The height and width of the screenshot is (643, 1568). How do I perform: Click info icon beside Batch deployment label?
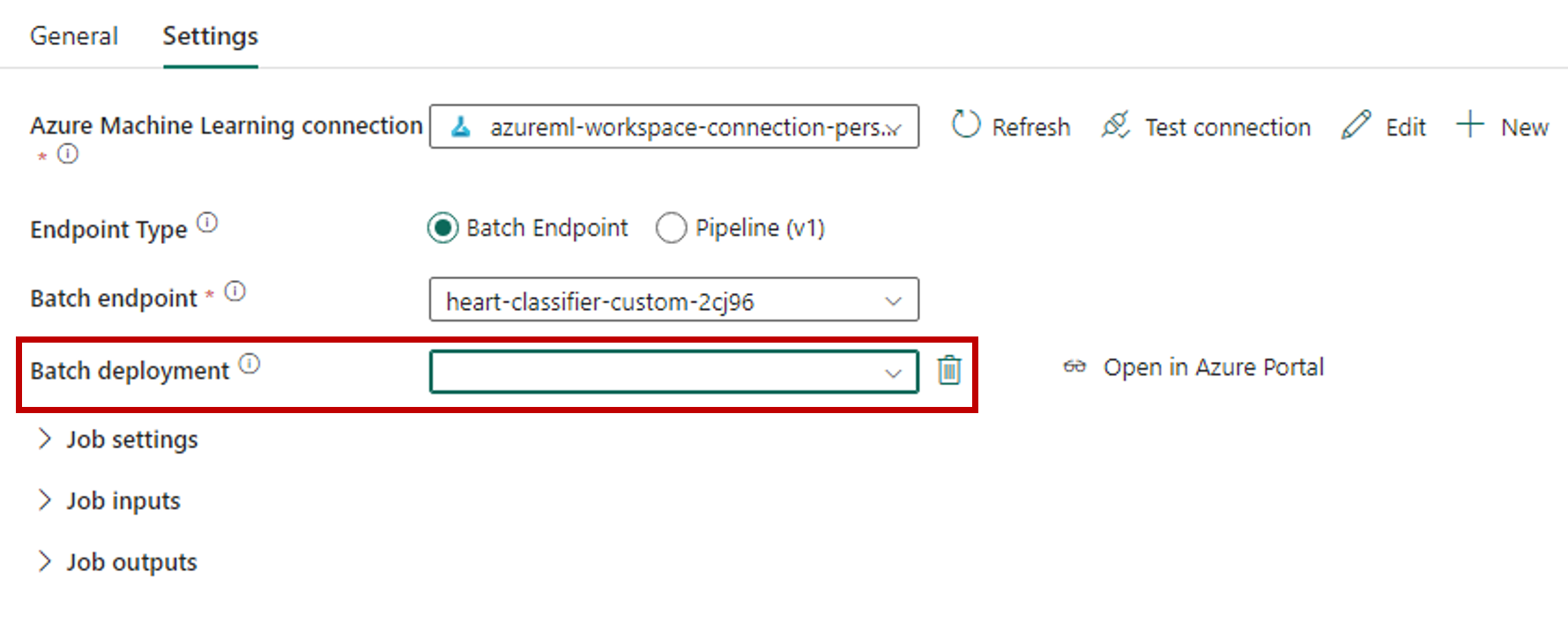click(250, 364)
